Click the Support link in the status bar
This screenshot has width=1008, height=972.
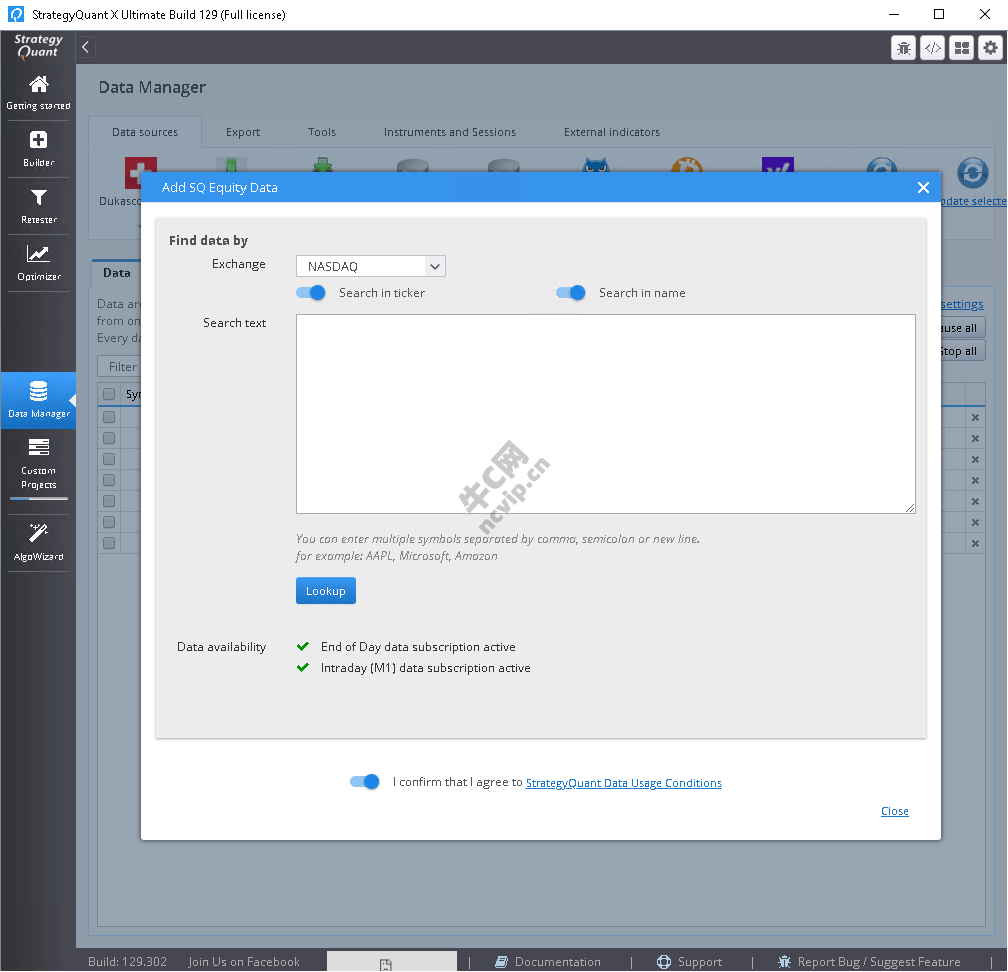[699, 962]
